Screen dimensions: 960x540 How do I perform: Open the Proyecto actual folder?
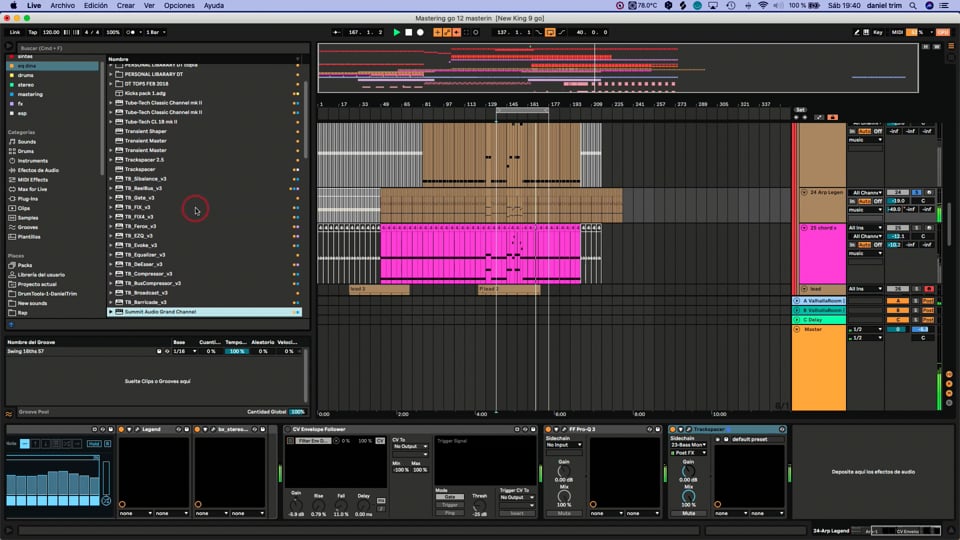[x=37, y=284]
